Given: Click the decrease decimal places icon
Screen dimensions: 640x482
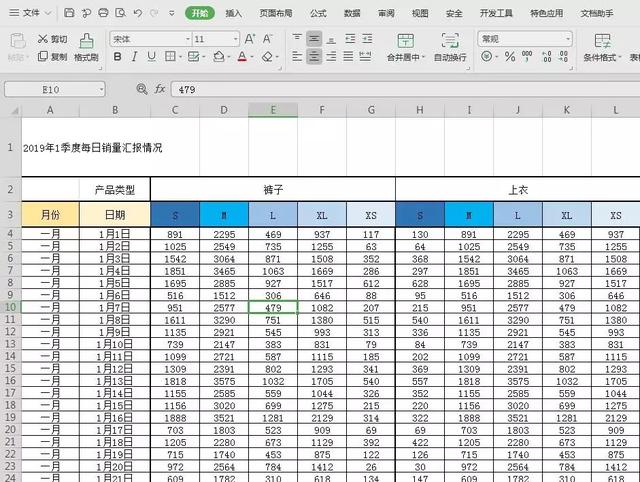Looking at the screenshot, I should point(563,56).
